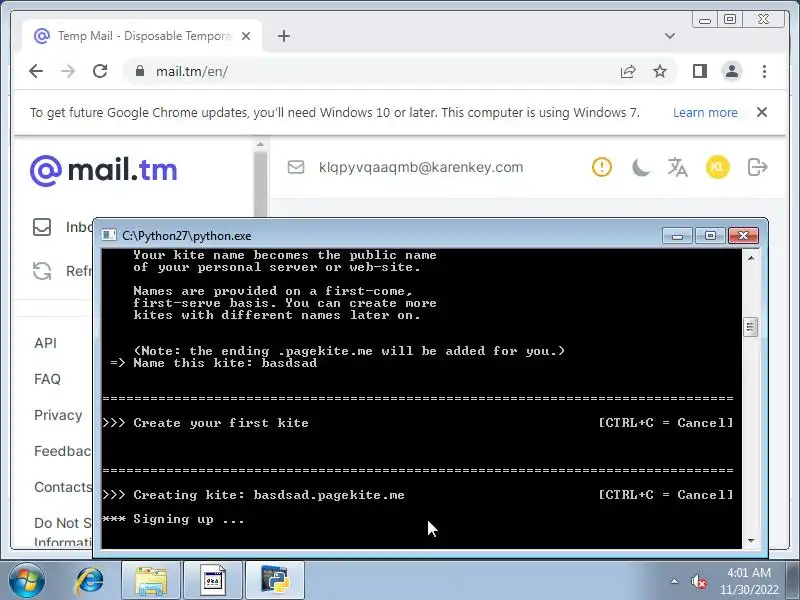Open the Windows Start menu
This screenshot has width=800, height=600.
click(x=27, y=580)
